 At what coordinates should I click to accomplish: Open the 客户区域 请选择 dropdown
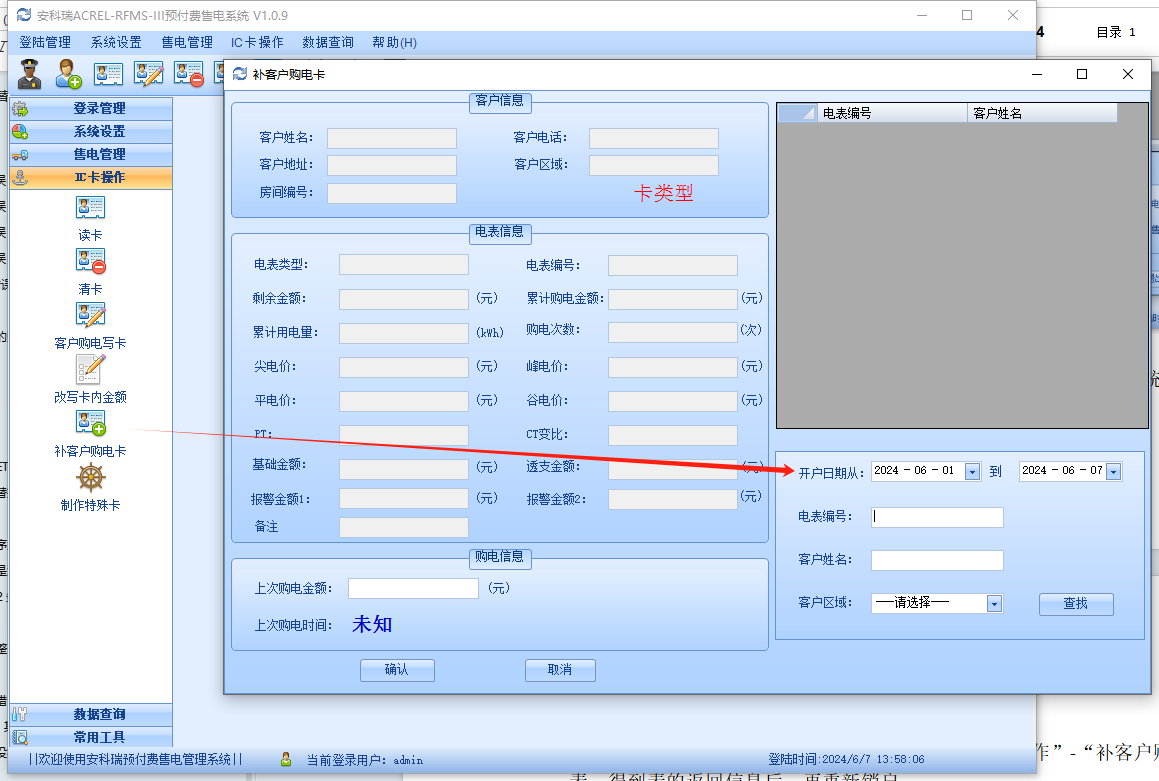(993, 603)
